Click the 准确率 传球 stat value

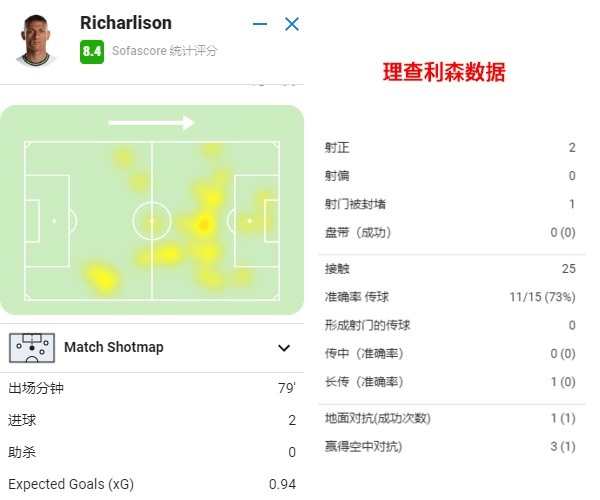coord(542,297)
